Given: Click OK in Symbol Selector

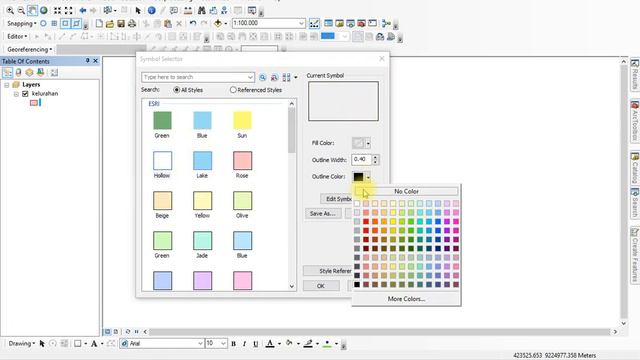Looking at the screenshot, I should pos(321,286).
